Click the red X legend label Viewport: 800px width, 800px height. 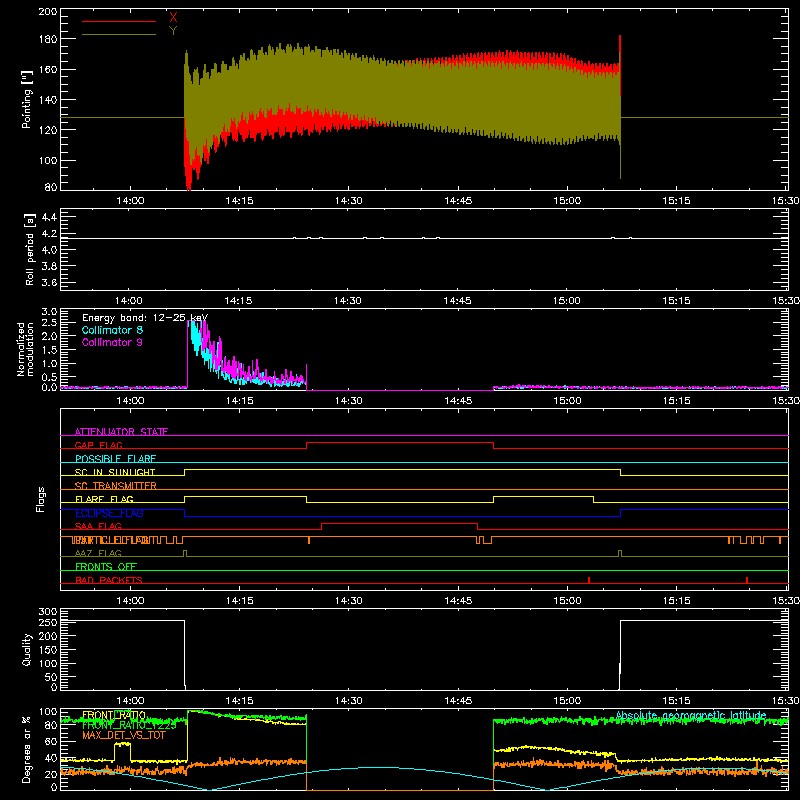173,18
